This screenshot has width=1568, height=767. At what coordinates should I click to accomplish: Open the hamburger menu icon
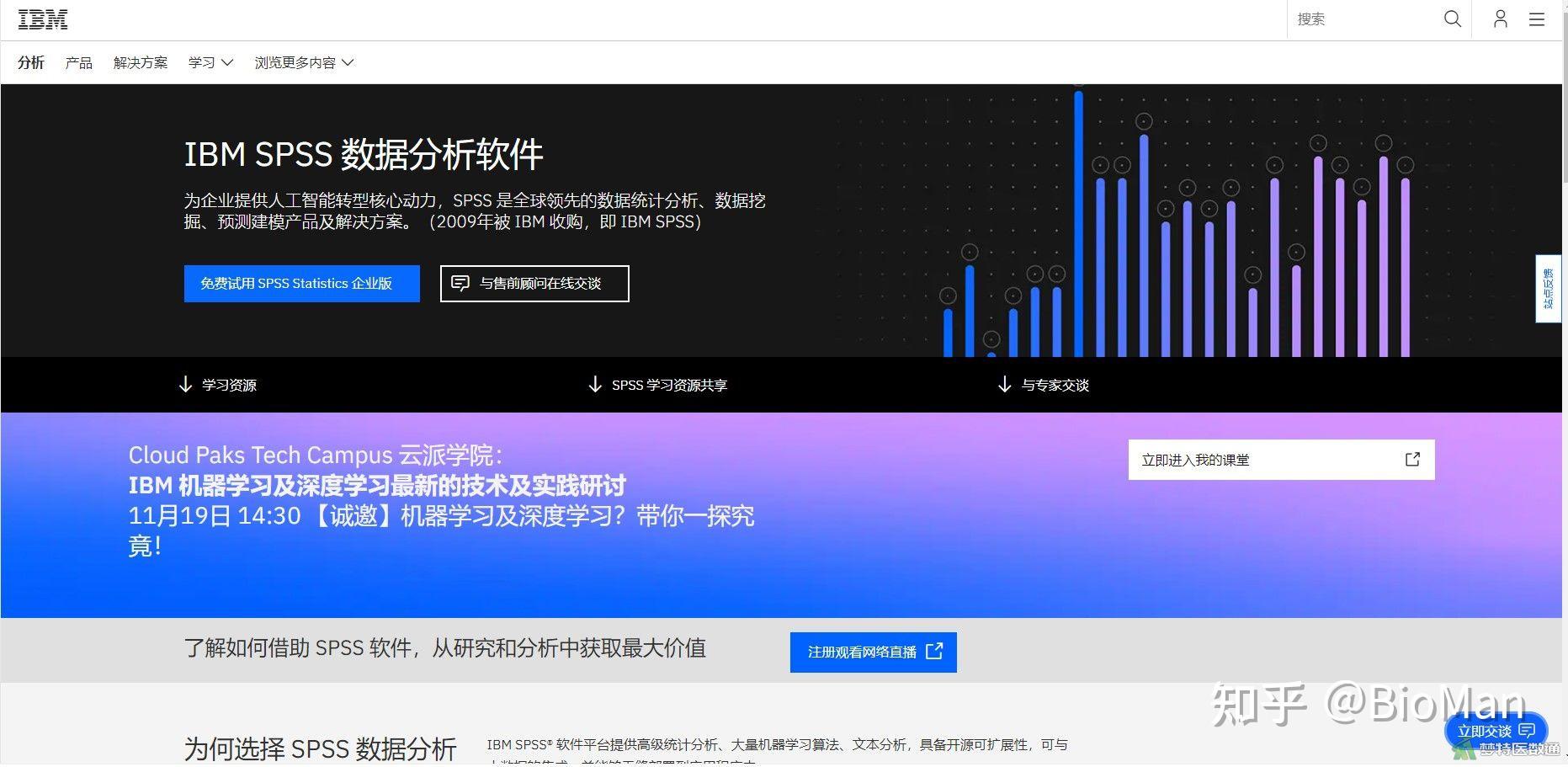[1537, 19]
